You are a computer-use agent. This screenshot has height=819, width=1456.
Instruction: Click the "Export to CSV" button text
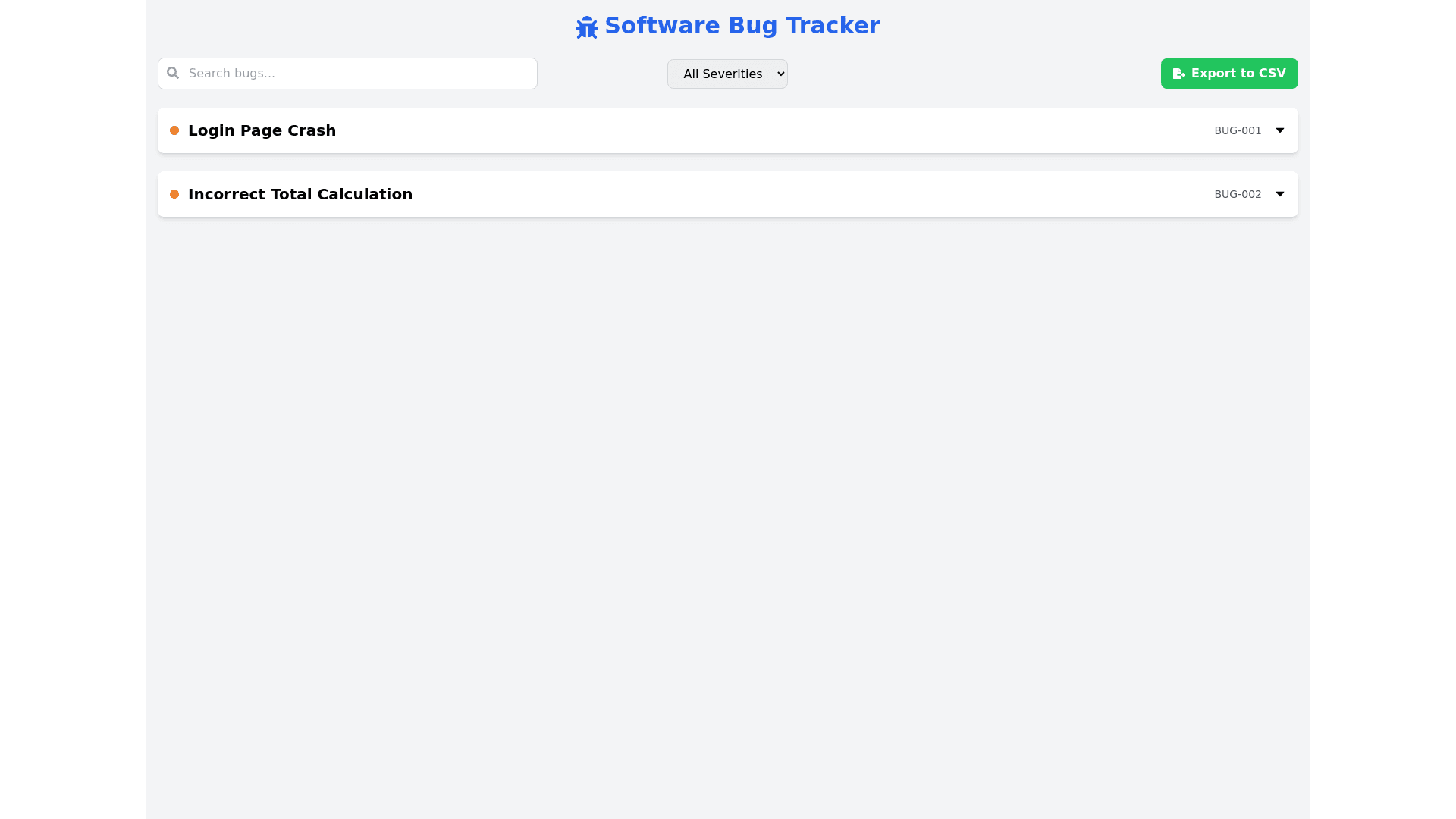click(1238, 74)
